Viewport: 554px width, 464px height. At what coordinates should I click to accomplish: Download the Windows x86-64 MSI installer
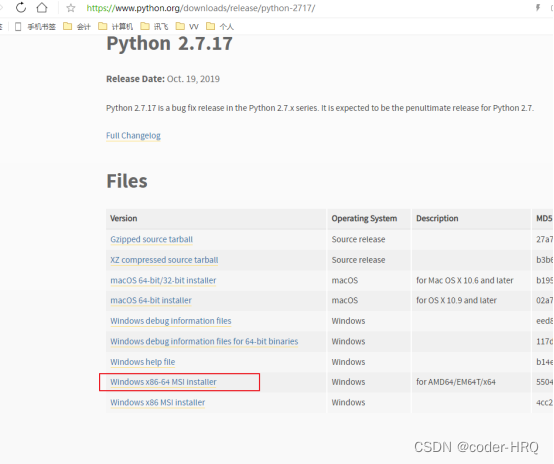163,382
